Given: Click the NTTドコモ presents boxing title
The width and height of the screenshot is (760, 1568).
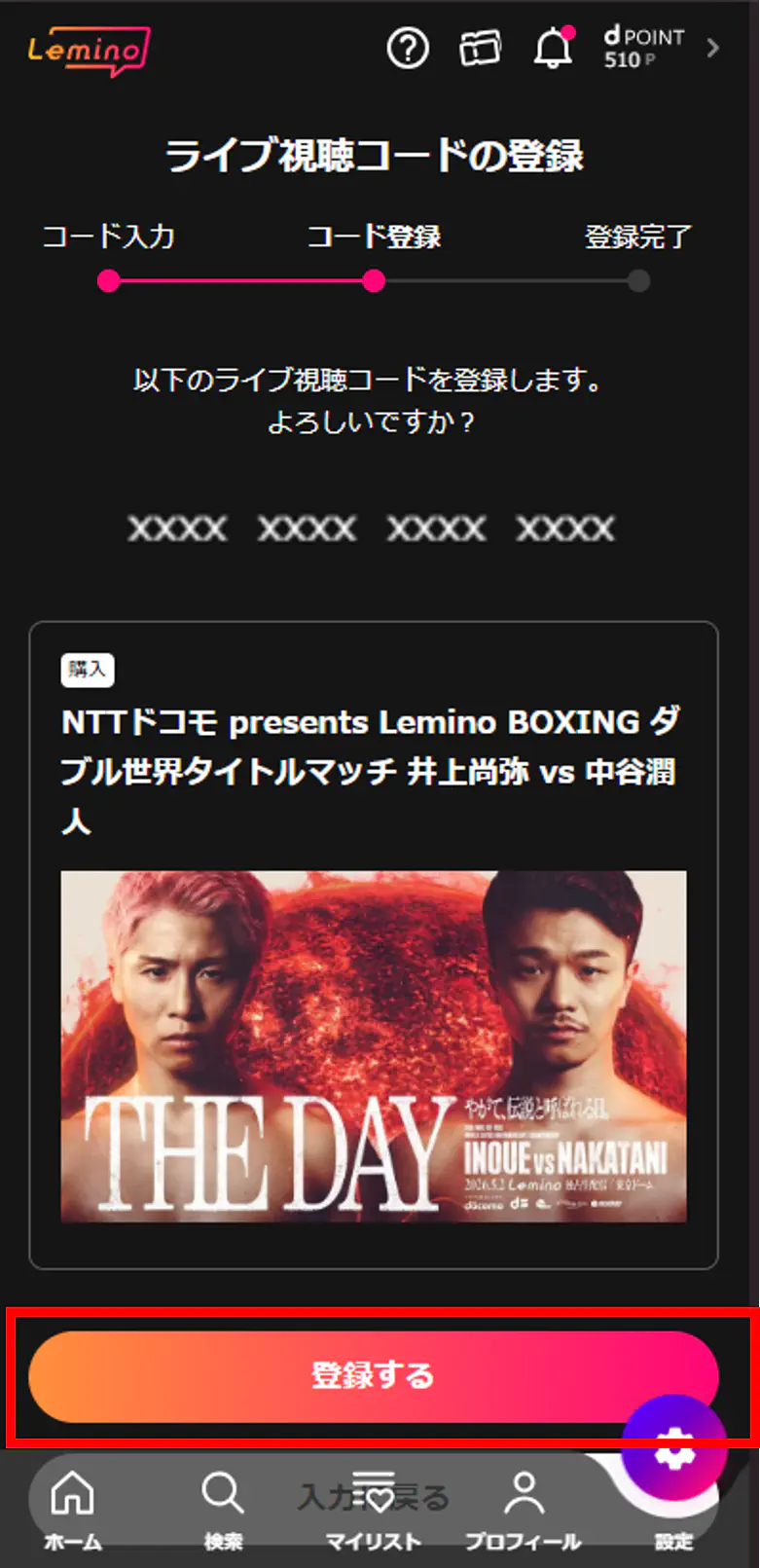Looking at the screenshot, I should [371, 771].
